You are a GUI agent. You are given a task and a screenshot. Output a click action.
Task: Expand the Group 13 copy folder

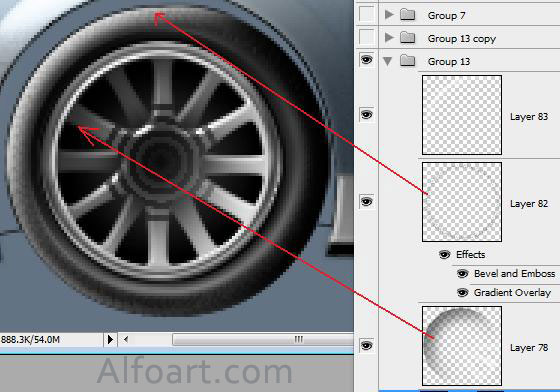(389, 37)
